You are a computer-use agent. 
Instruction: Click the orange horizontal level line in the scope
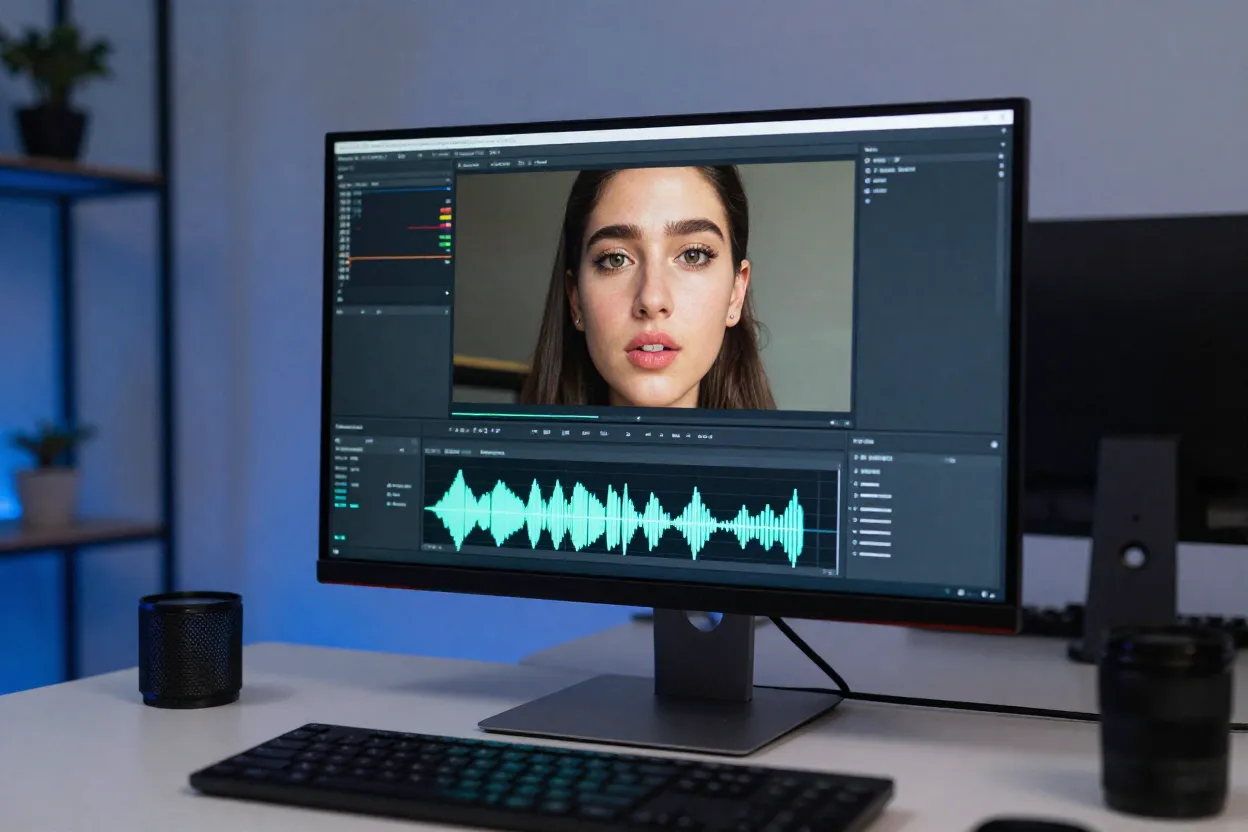pos(400,258)
